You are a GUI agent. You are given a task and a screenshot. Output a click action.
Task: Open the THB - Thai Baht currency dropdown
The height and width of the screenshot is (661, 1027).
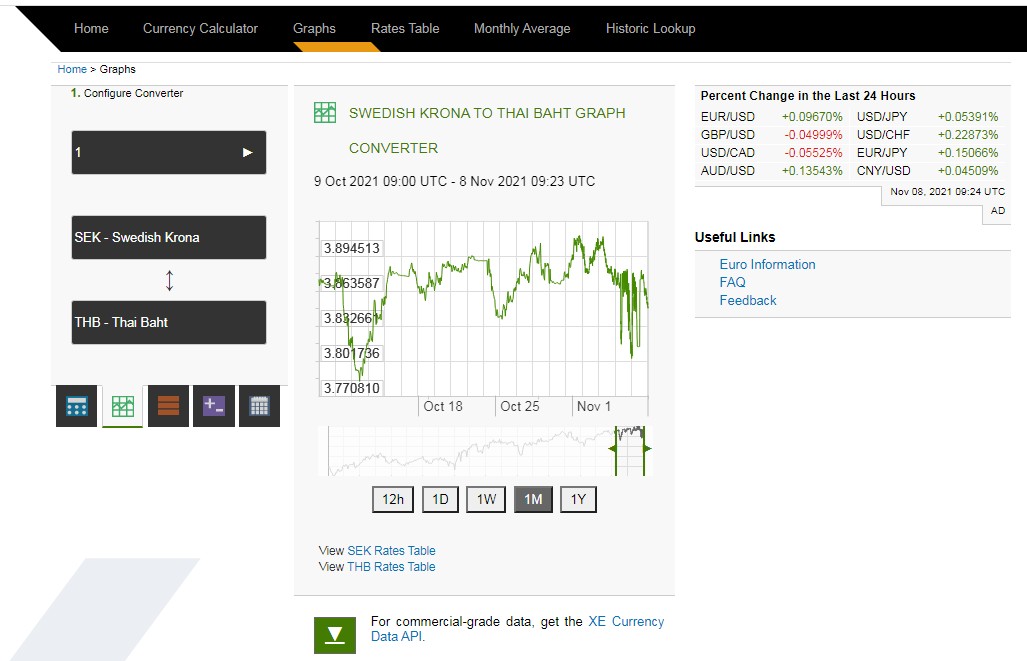[x=169, y=322]
